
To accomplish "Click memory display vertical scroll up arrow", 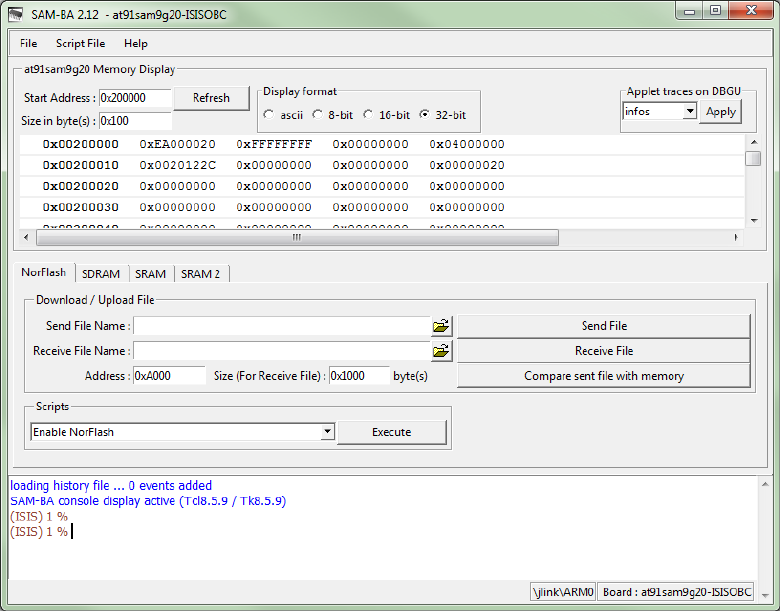I will click(x=754, y=142).
